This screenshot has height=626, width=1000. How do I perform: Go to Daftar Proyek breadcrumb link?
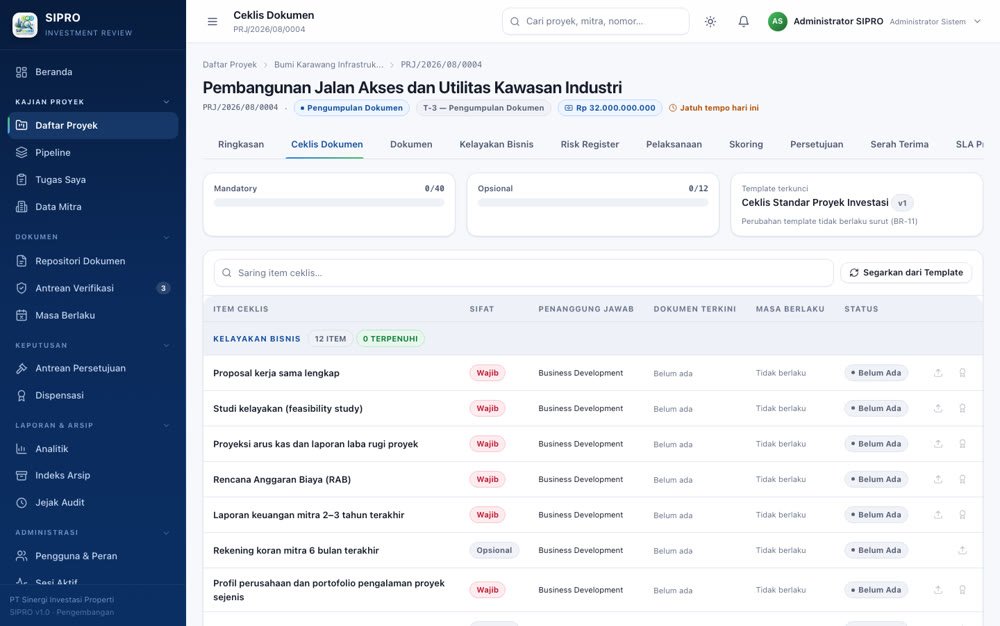230,64
